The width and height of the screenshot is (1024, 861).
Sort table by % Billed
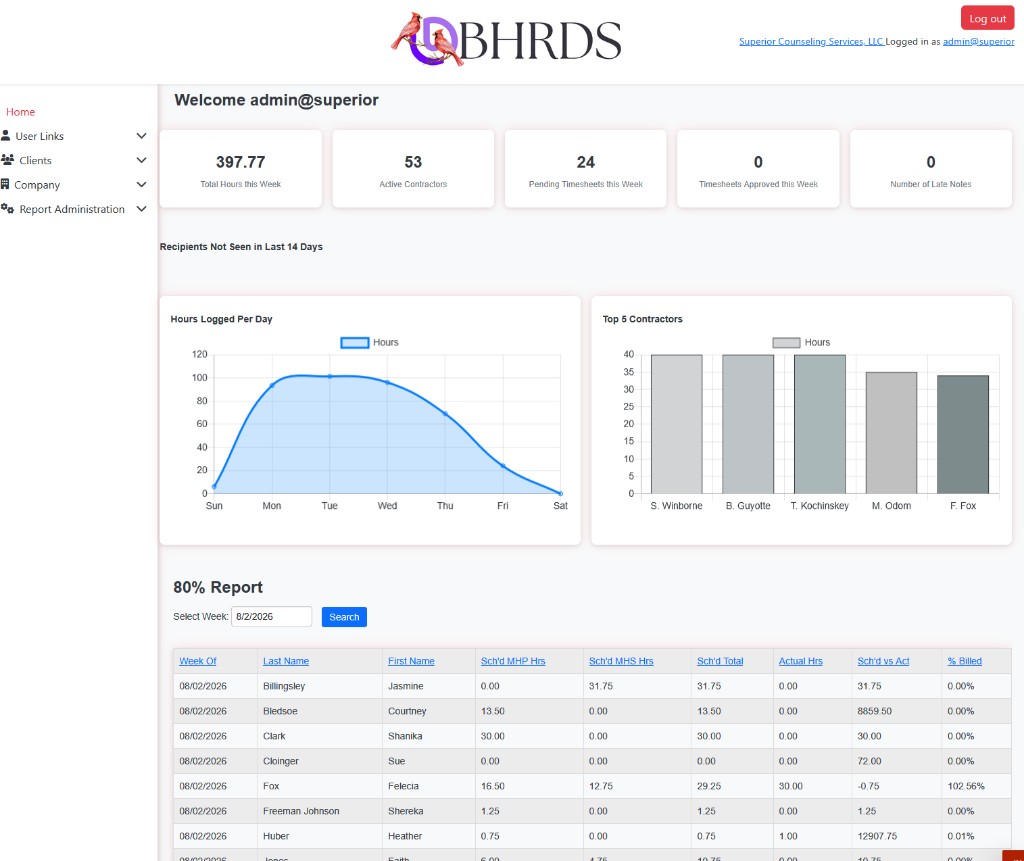click(965, 661)
